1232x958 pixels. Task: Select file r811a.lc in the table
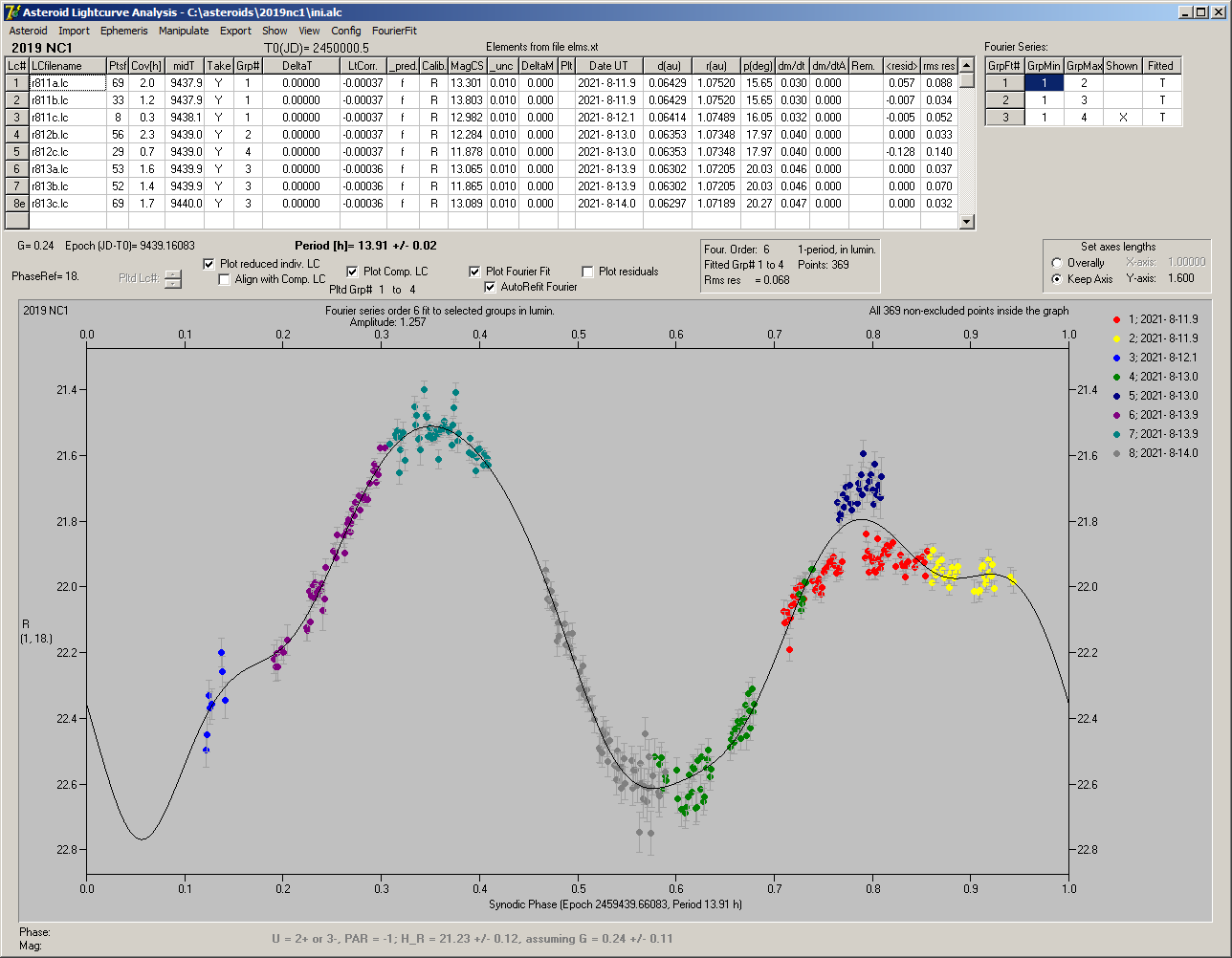[68, 83]
